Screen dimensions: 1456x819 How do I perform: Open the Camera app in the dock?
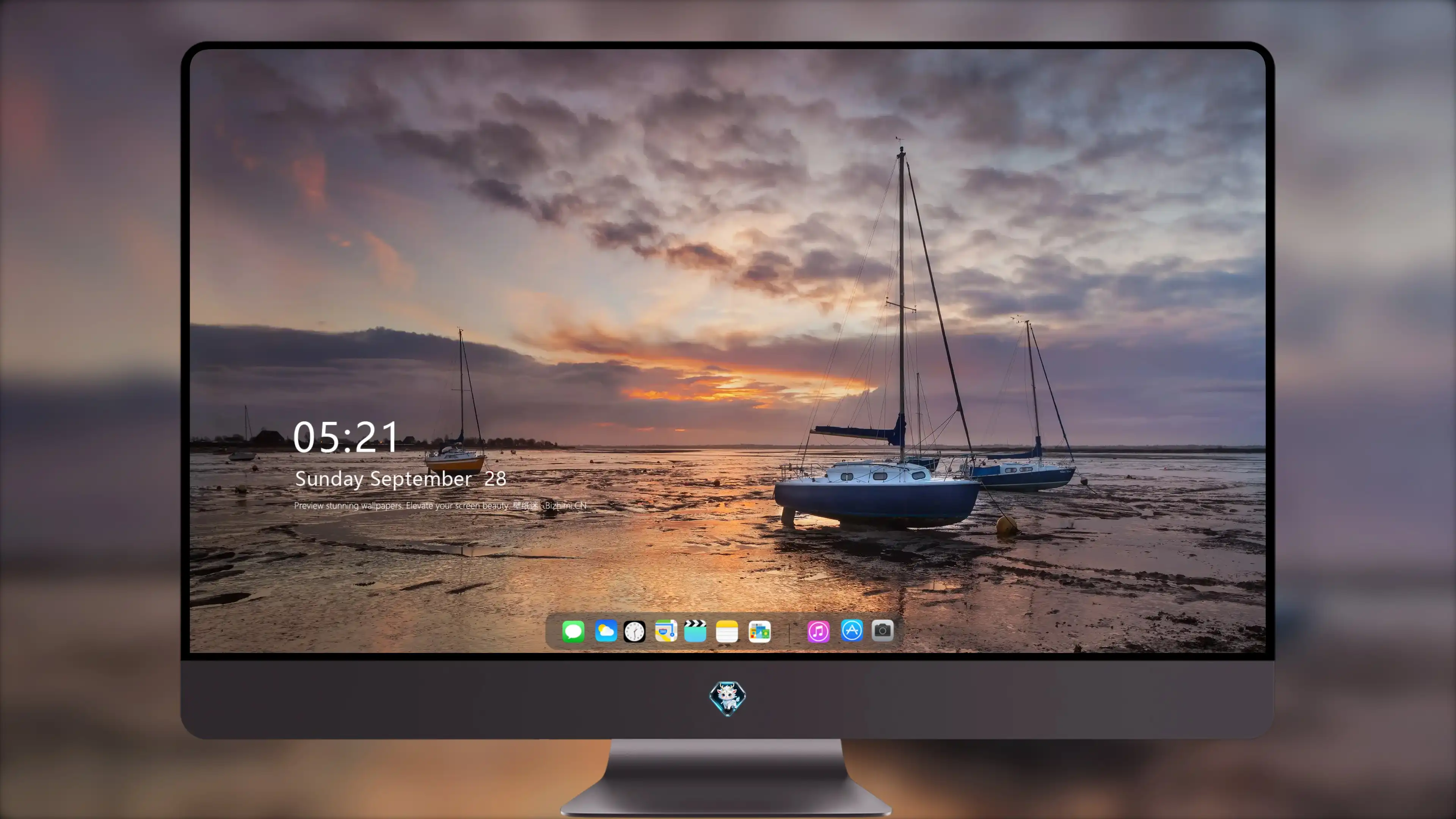[882, 630]
